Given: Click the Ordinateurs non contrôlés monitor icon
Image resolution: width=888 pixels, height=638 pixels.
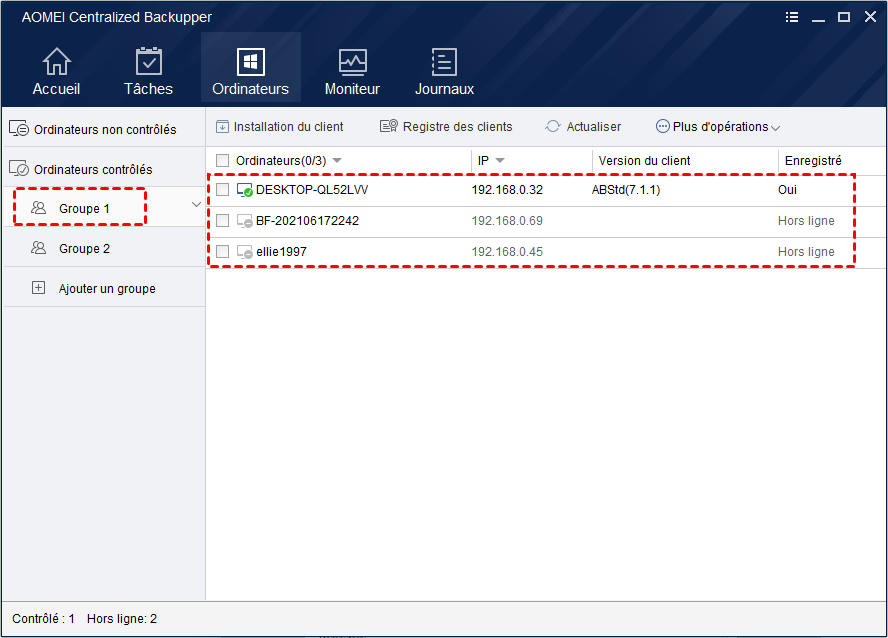Looking at the screenshot, I should coord(19,129).
